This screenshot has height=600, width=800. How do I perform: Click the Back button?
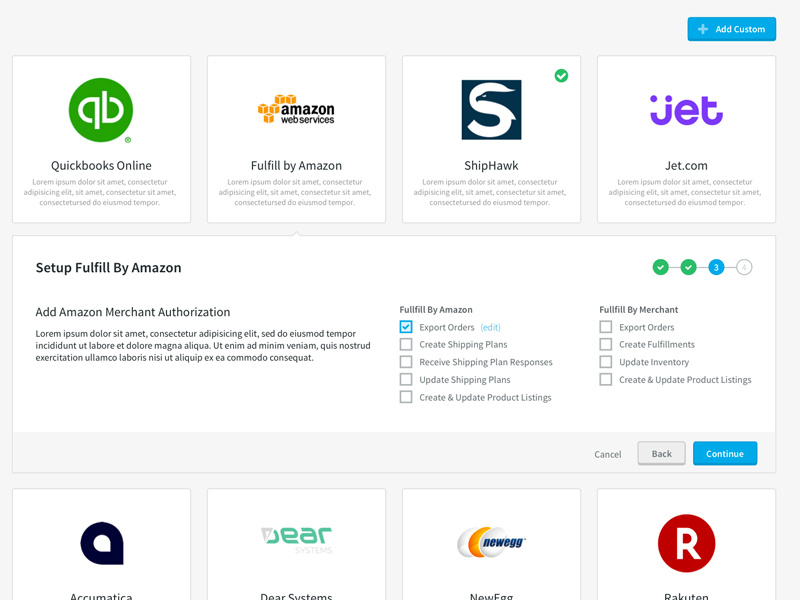pos(662,454)
